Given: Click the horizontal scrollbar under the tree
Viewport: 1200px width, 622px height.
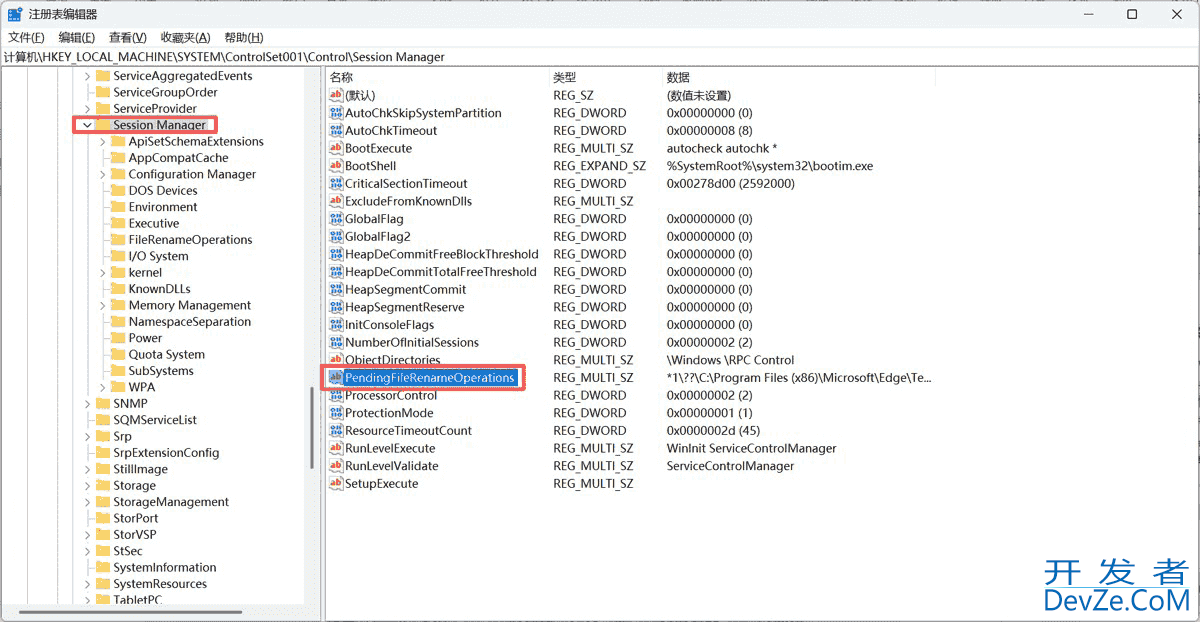Looking at the screenshot, I should [130, 612].
